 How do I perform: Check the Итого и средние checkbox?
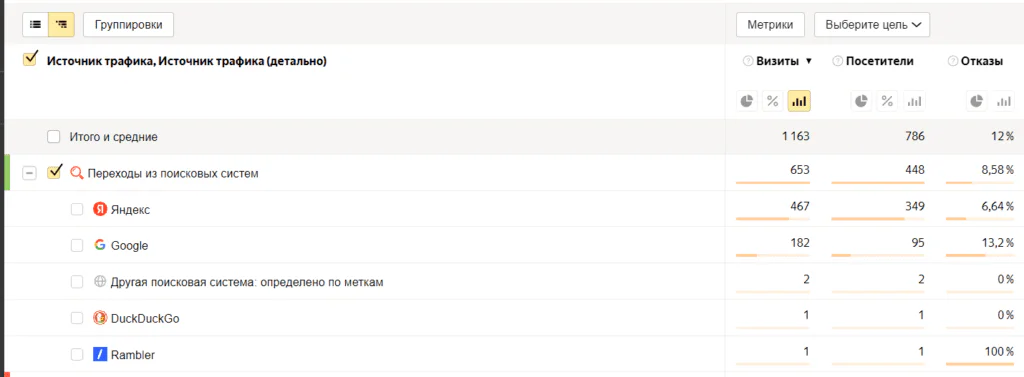coord(54,137)
